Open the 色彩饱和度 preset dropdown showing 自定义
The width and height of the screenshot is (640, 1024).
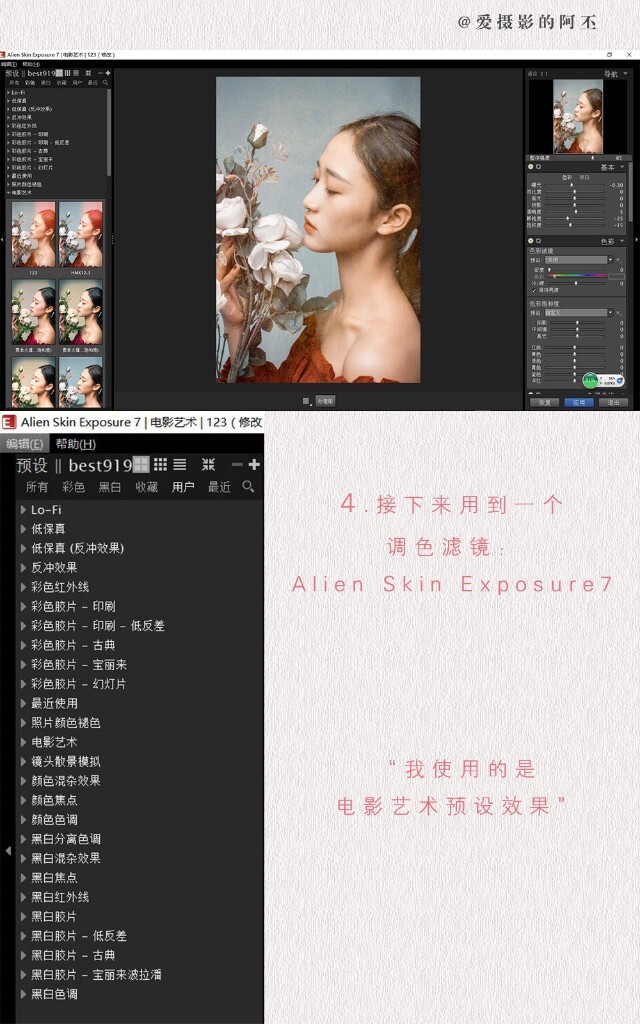pyautogui.click(x=579, y=313)
